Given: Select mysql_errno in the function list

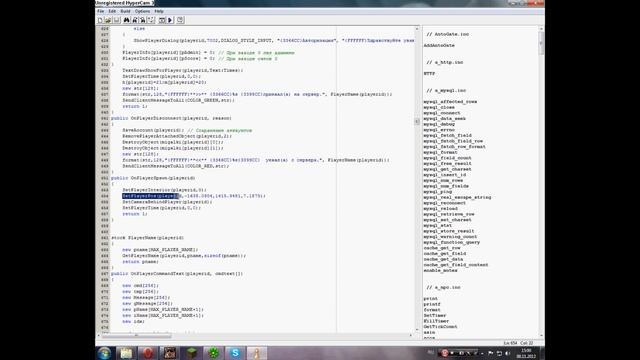Looking at the screenshot, I should [x=439, y=130].
